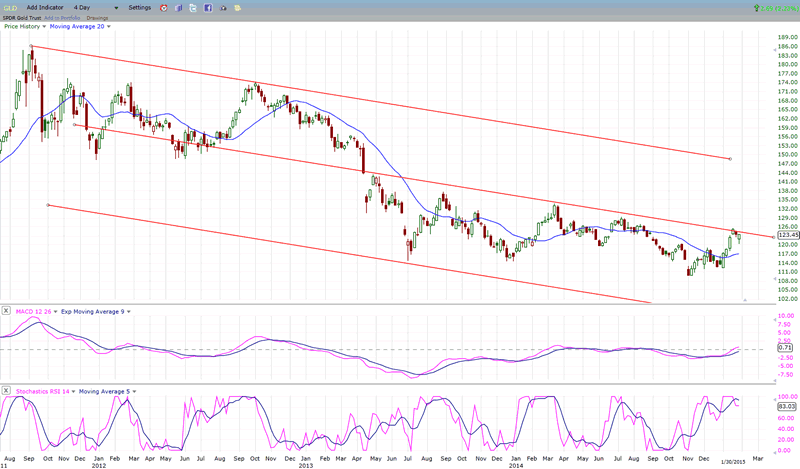800x469 pixels.
Task: Close the MACD indicator panel
Action: point(6,311)
